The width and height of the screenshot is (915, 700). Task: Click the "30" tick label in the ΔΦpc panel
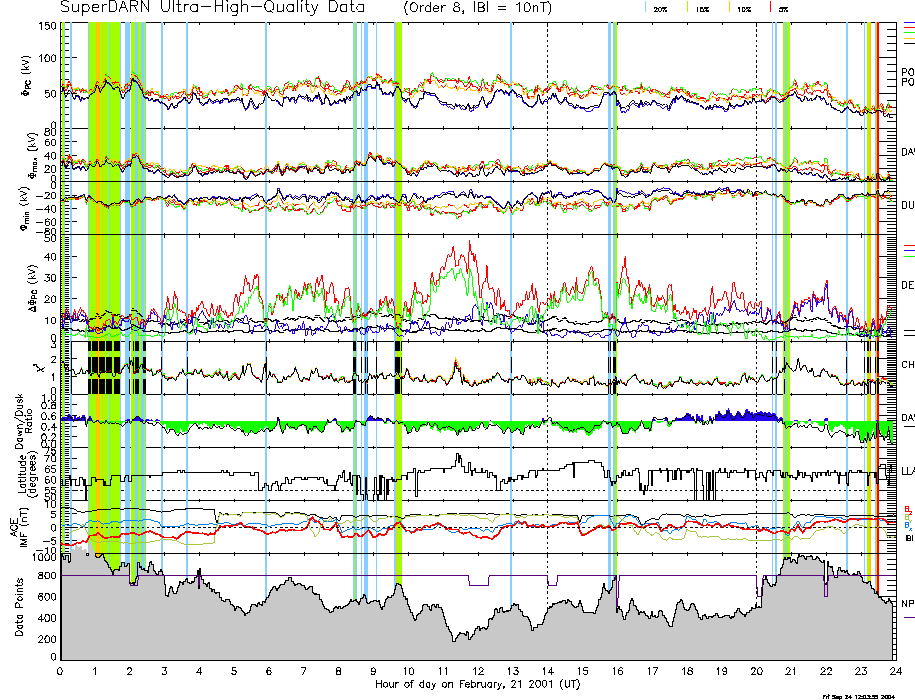tap(50, 278)
